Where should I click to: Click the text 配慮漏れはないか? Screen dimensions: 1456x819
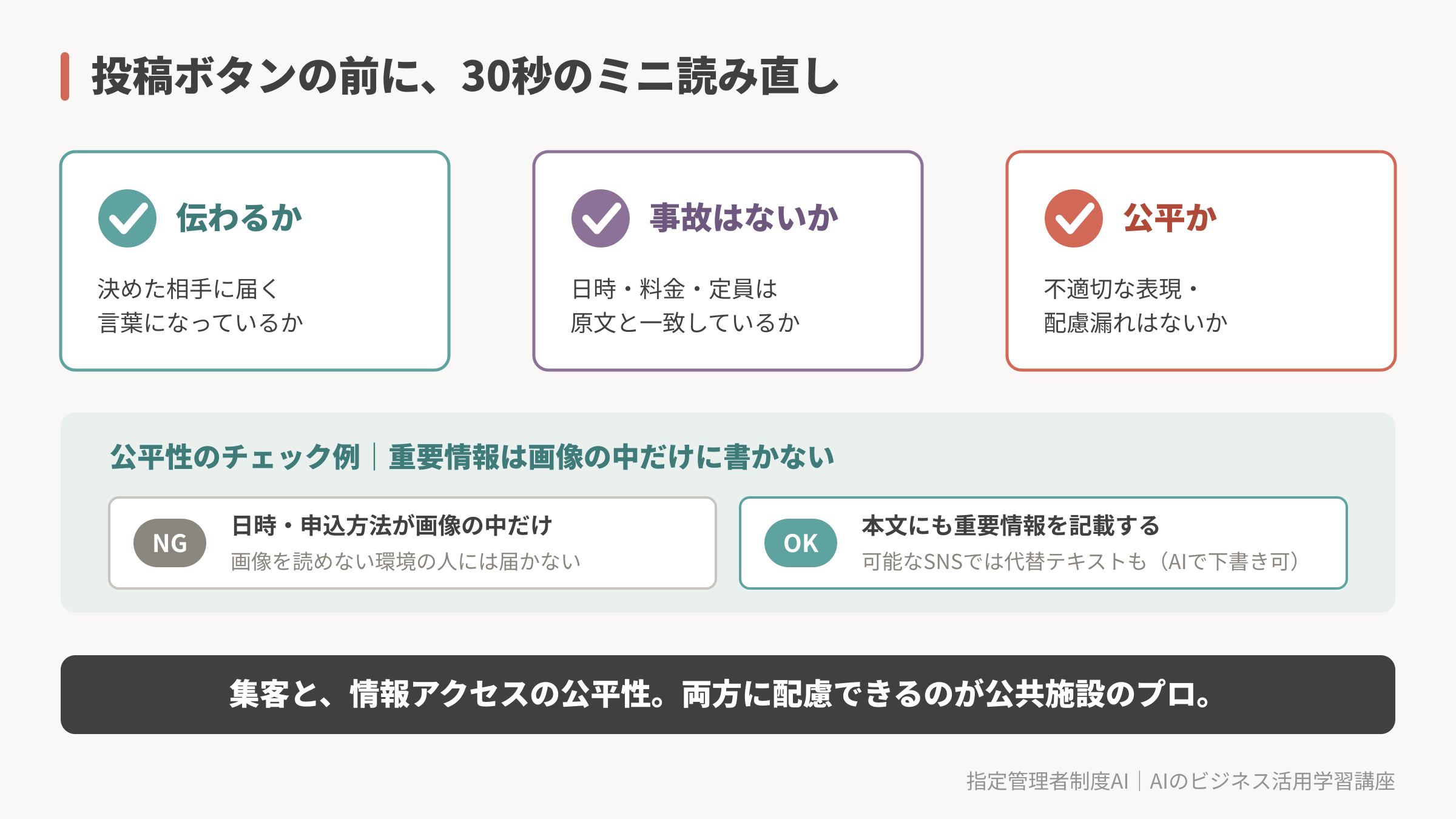click(1136, 323)
